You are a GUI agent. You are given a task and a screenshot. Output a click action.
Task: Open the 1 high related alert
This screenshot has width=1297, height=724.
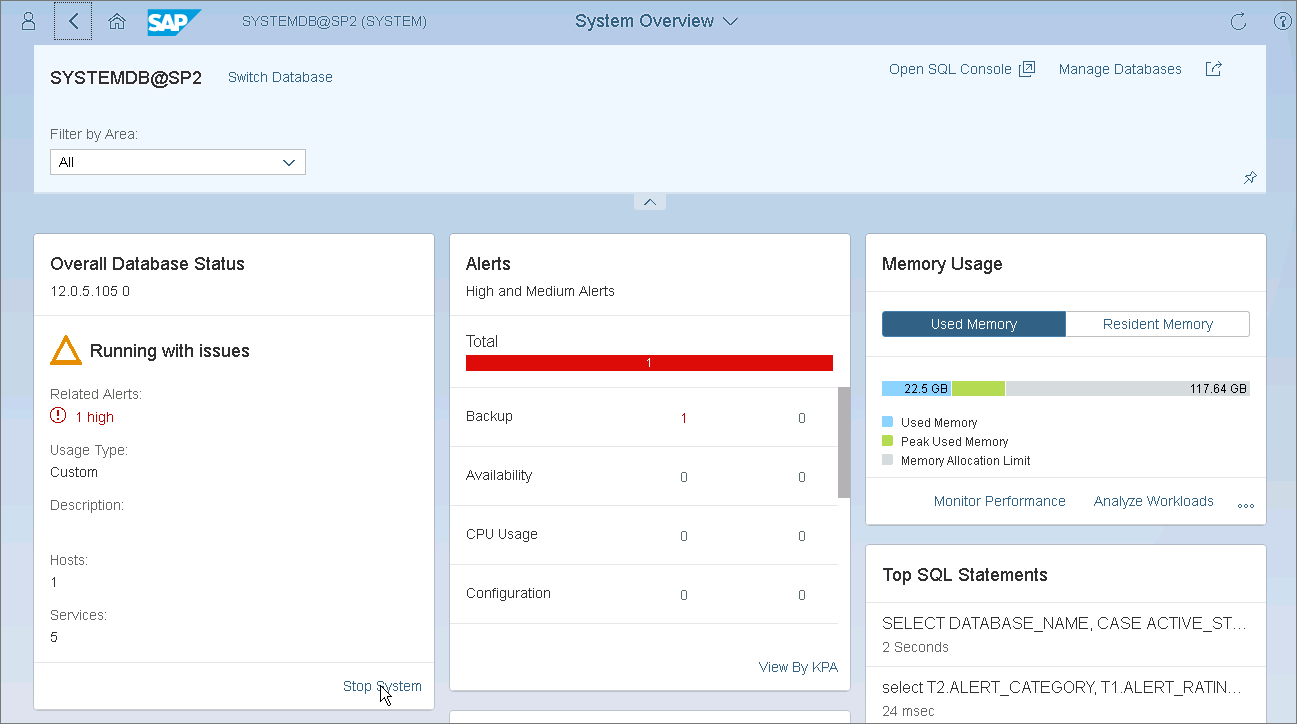pyautogui.click(x=94, y=417)
